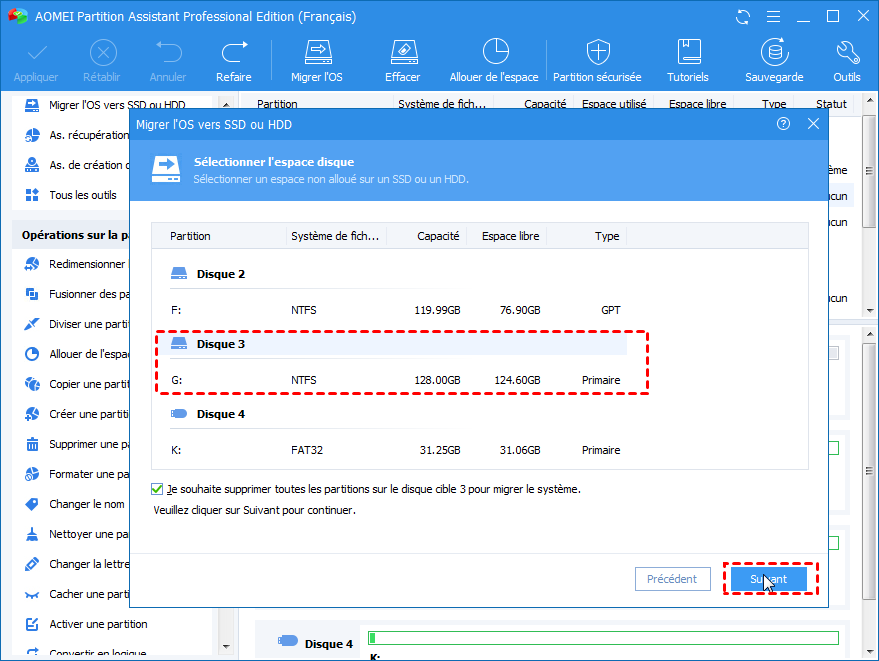This screenshot has height=661, width=879.
Task: Select Changer le nom in sidebar
Action: (x=75, y=504)
